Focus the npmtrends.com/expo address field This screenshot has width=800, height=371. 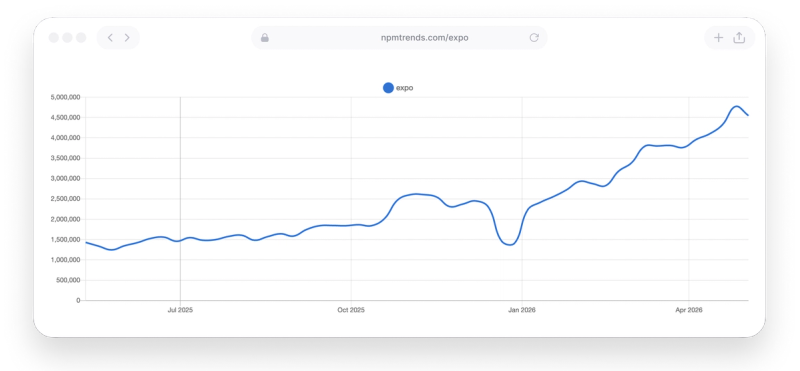tap(399, 37)
